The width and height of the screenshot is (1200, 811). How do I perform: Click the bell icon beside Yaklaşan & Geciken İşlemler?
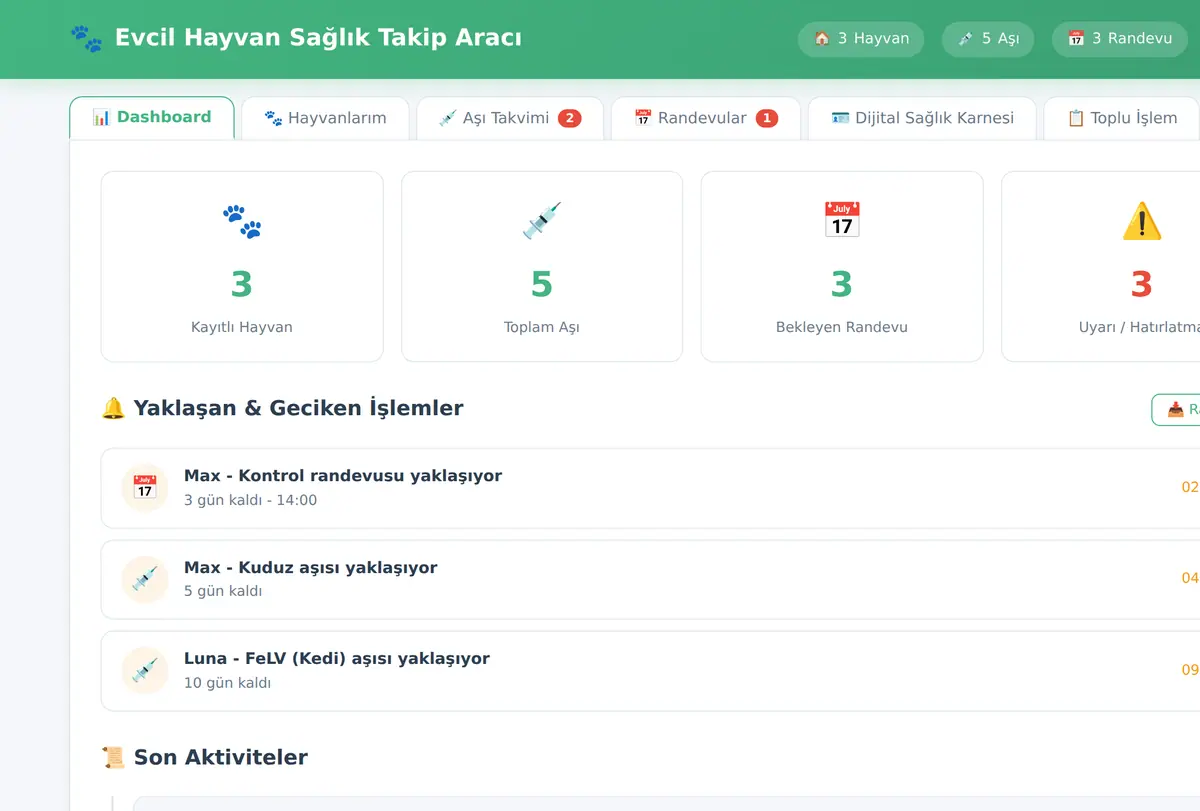pos(113,408)
